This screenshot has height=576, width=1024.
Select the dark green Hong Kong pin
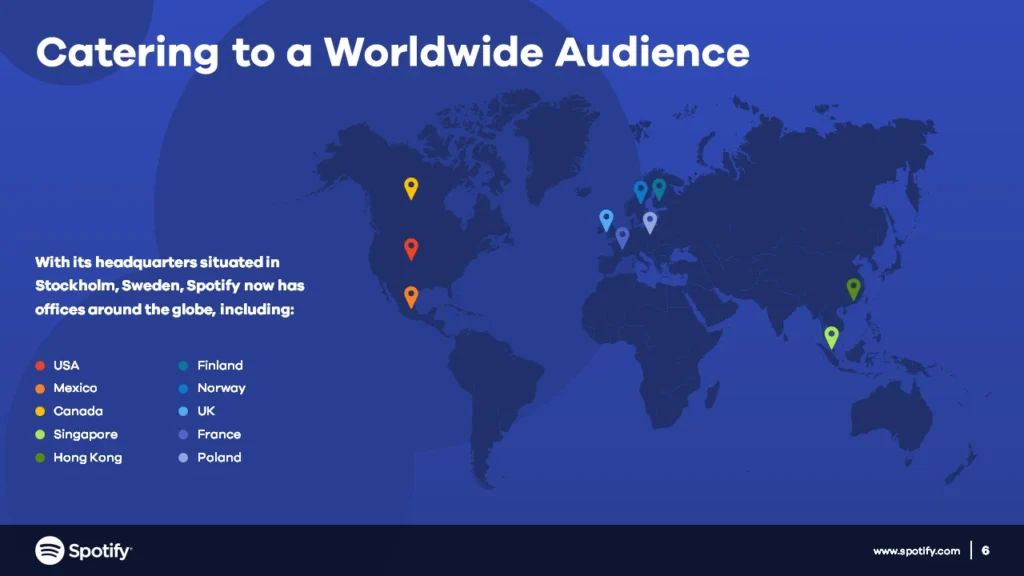(854, 289)
